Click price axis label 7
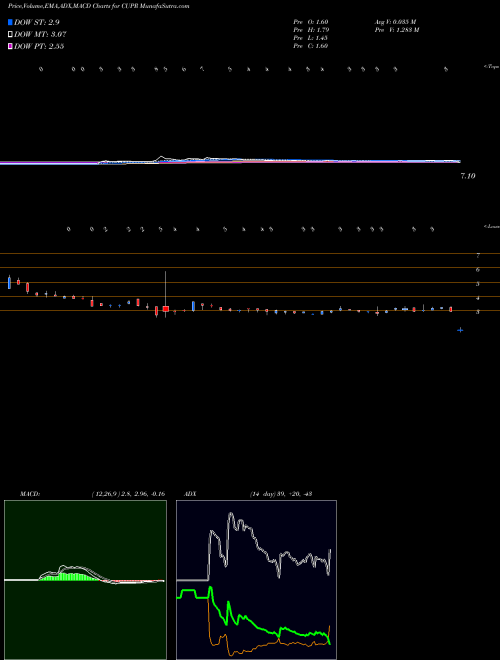Viewport: 500px width, 660px height. click(478, 255)
